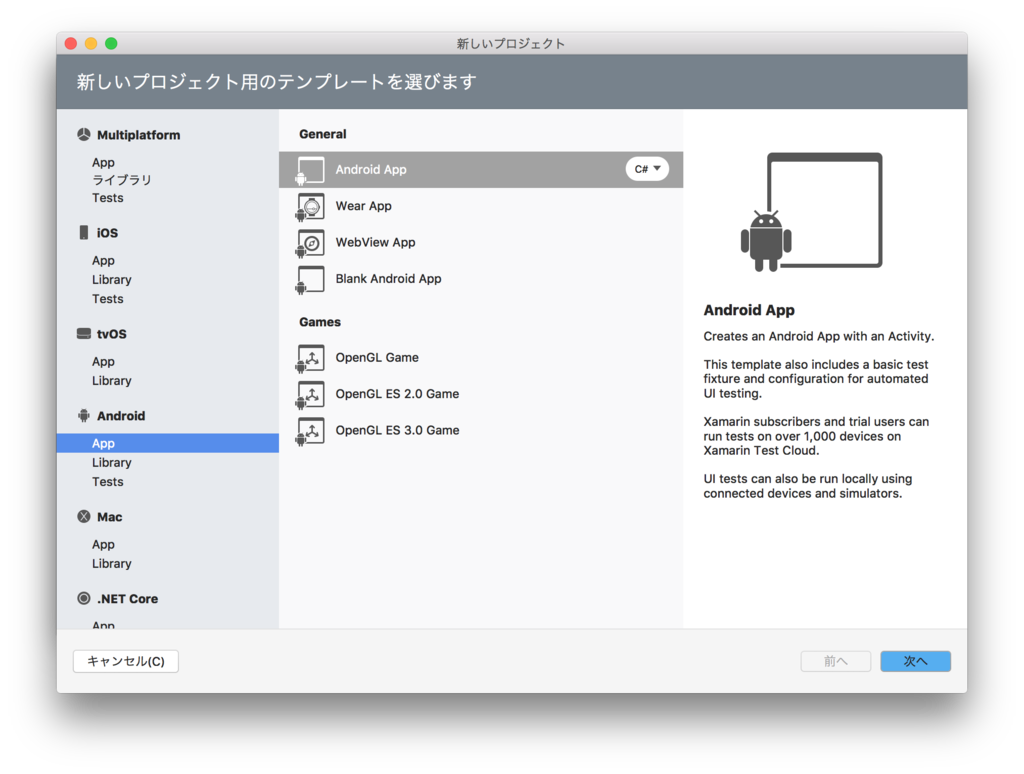Click the Android heading label

[x=121, y=416]
